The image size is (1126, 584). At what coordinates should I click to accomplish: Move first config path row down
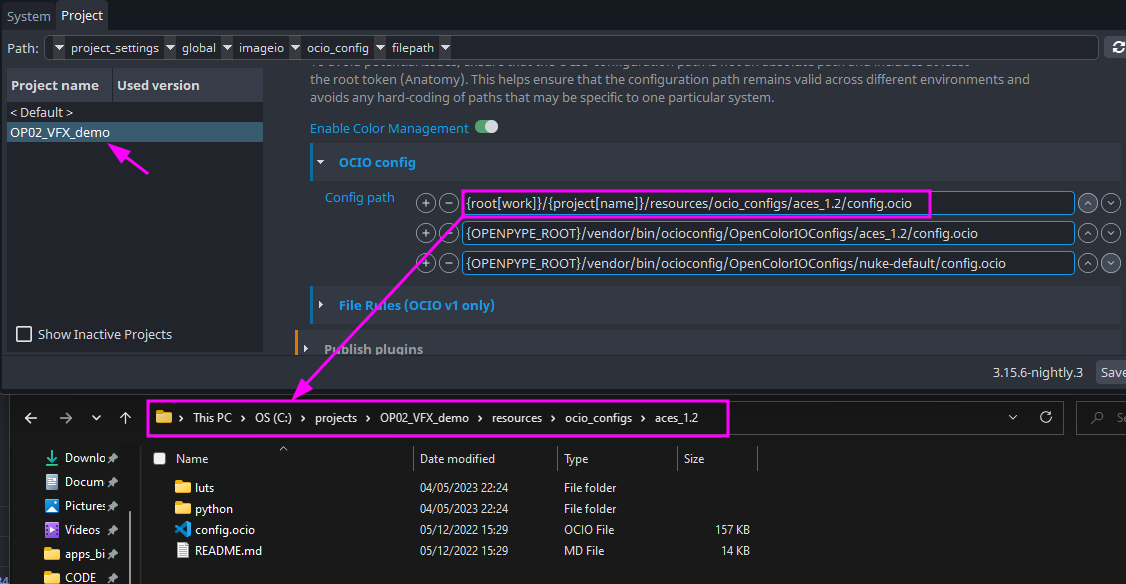(x=1111, y=204)
